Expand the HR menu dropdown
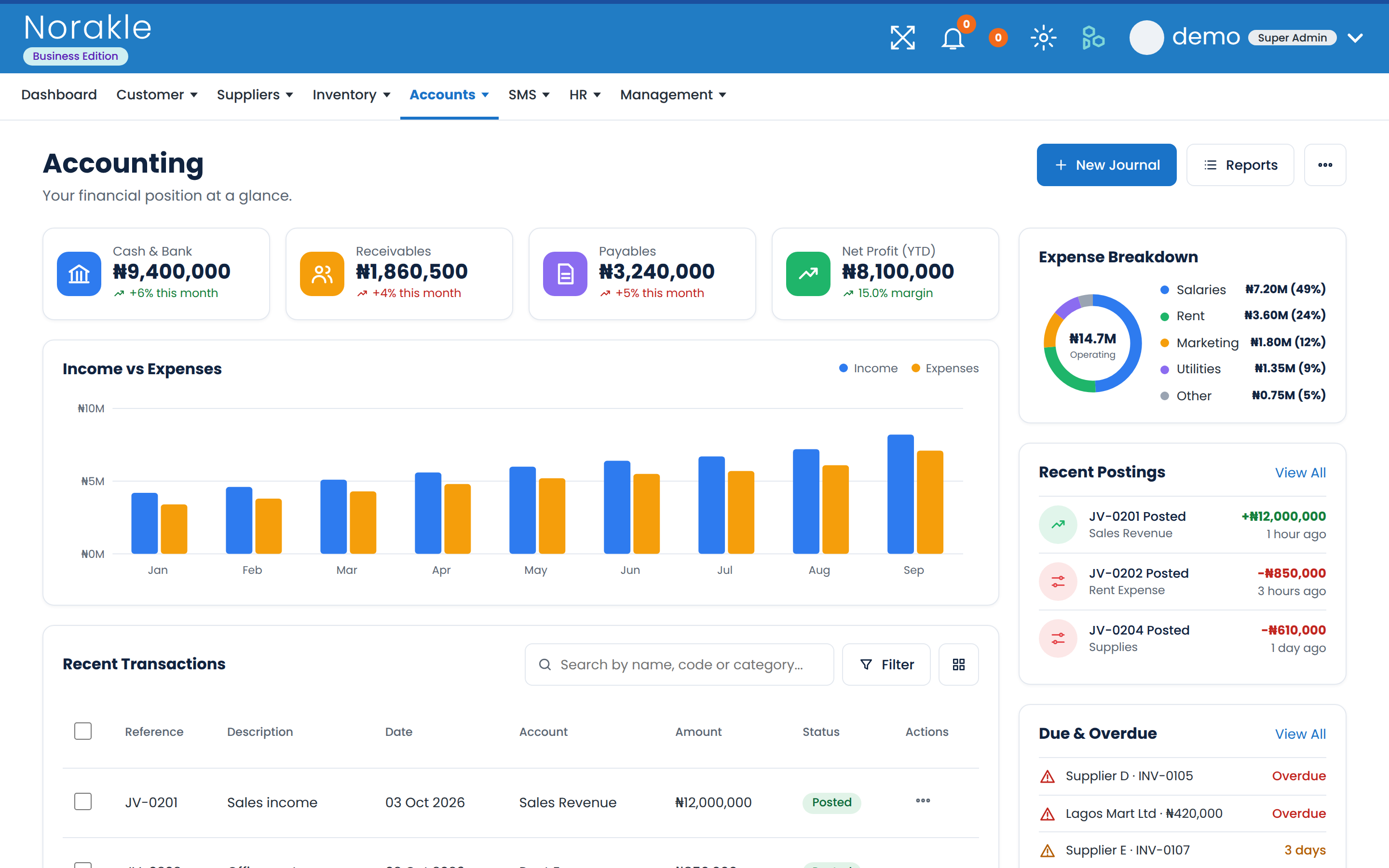1389x868 pixels. [585, 95]
